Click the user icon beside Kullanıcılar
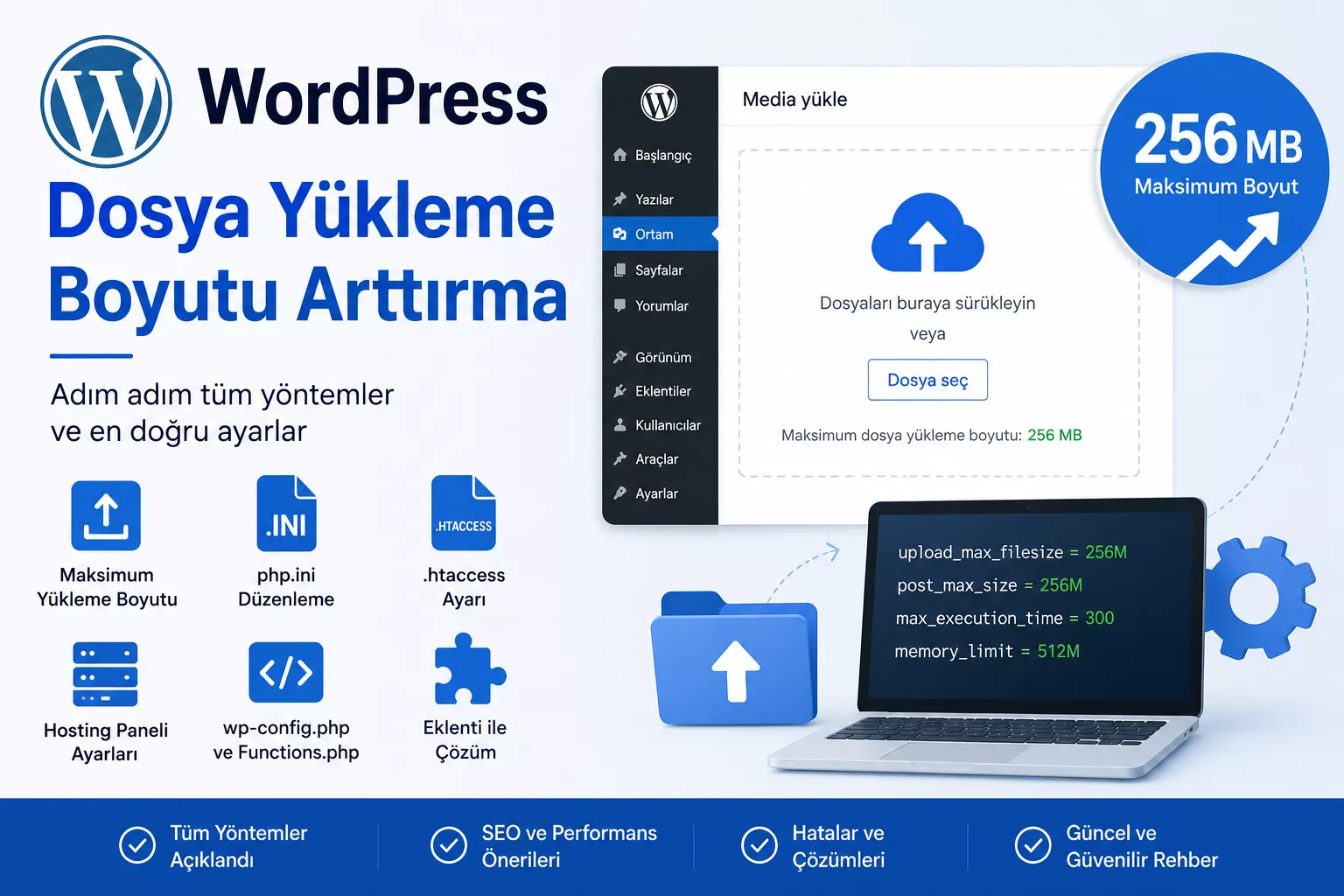The image size is (1344, 896). click(620, 425)
